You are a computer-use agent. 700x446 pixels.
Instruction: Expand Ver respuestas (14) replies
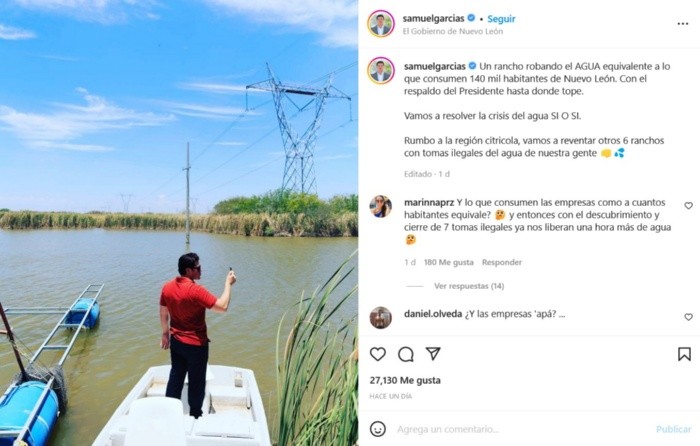pos(469,286)
